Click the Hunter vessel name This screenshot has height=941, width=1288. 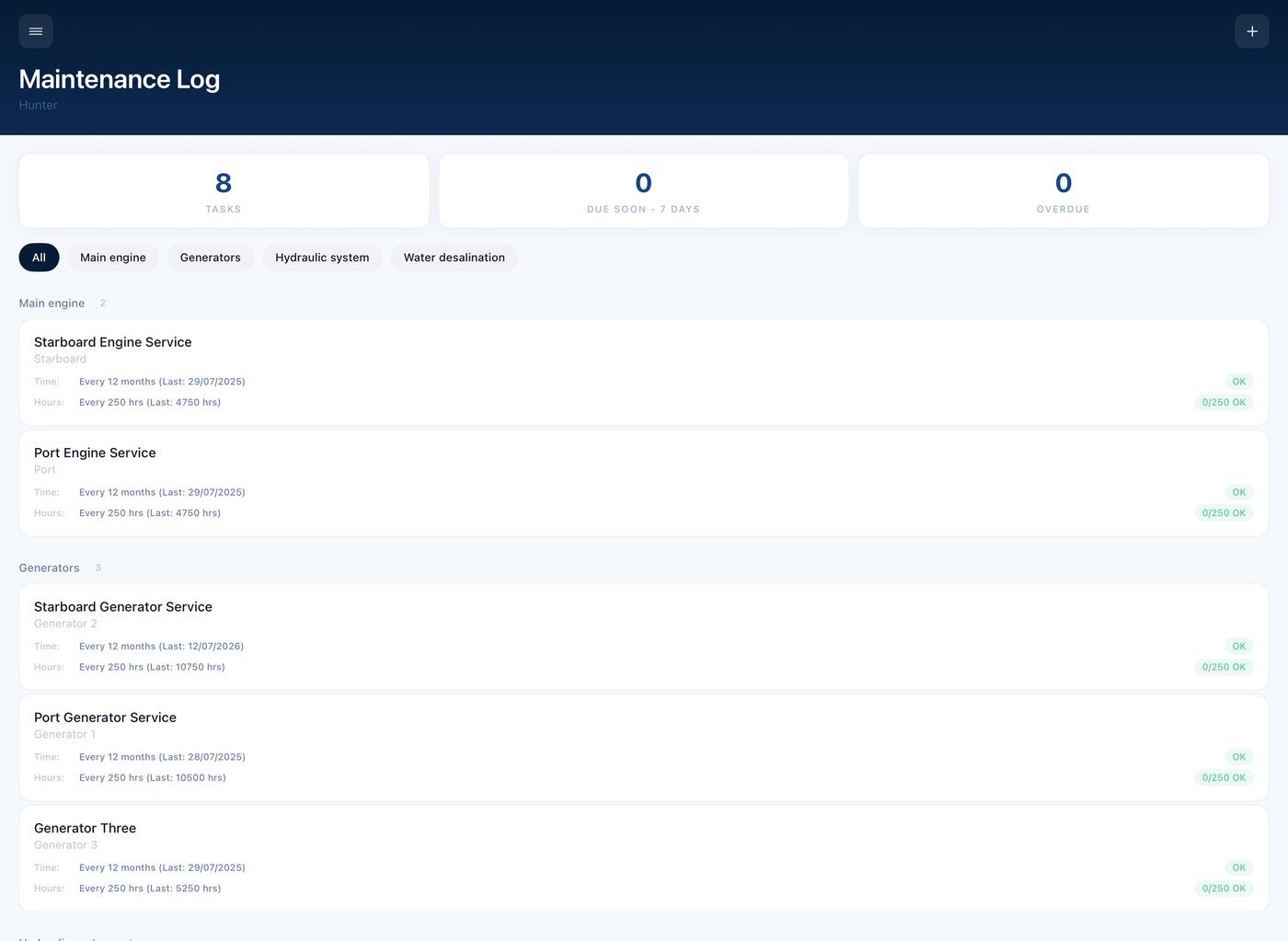click(x=38, y=105)
